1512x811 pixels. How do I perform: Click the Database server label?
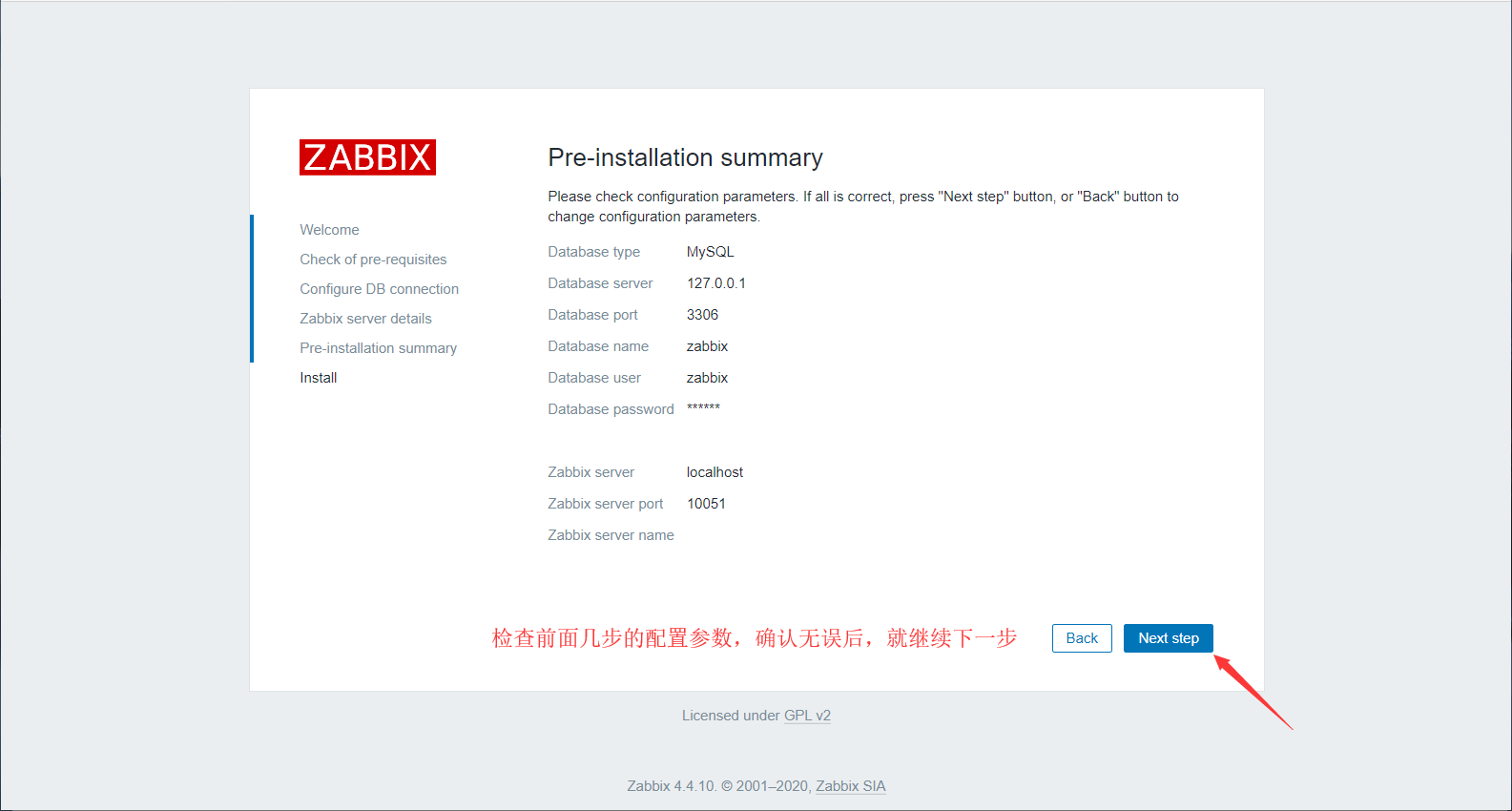(600, 283)
